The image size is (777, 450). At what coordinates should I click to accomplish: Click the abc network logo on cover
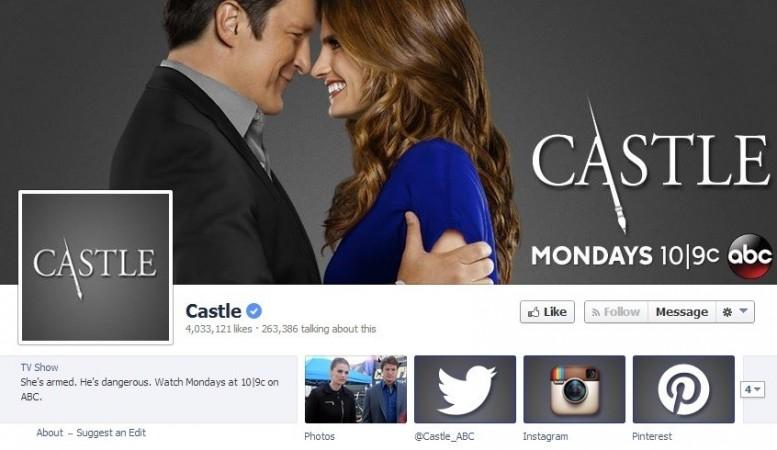[x=750, y=256]
